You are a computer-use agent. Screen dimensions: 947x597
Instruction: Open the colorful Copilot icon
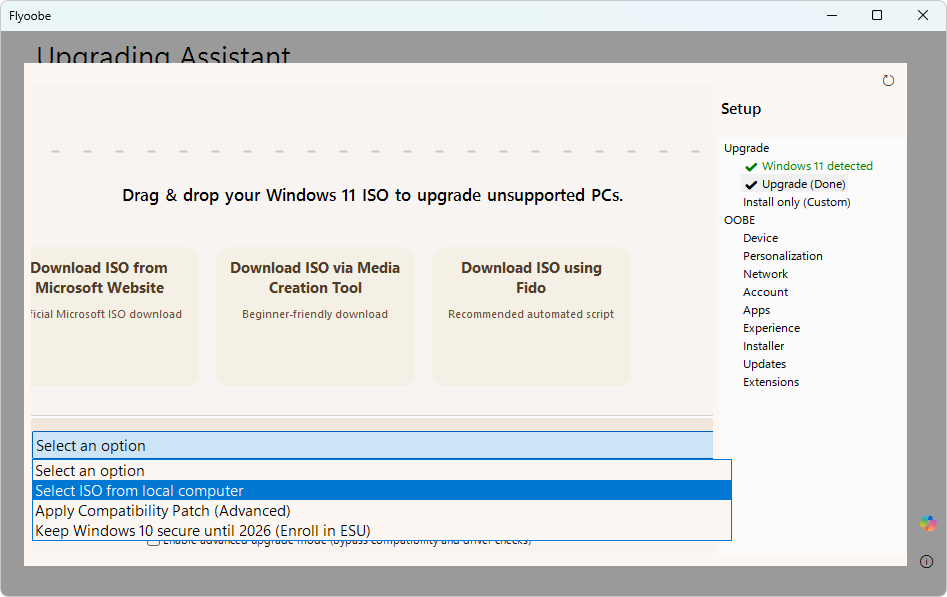[928, 523]
